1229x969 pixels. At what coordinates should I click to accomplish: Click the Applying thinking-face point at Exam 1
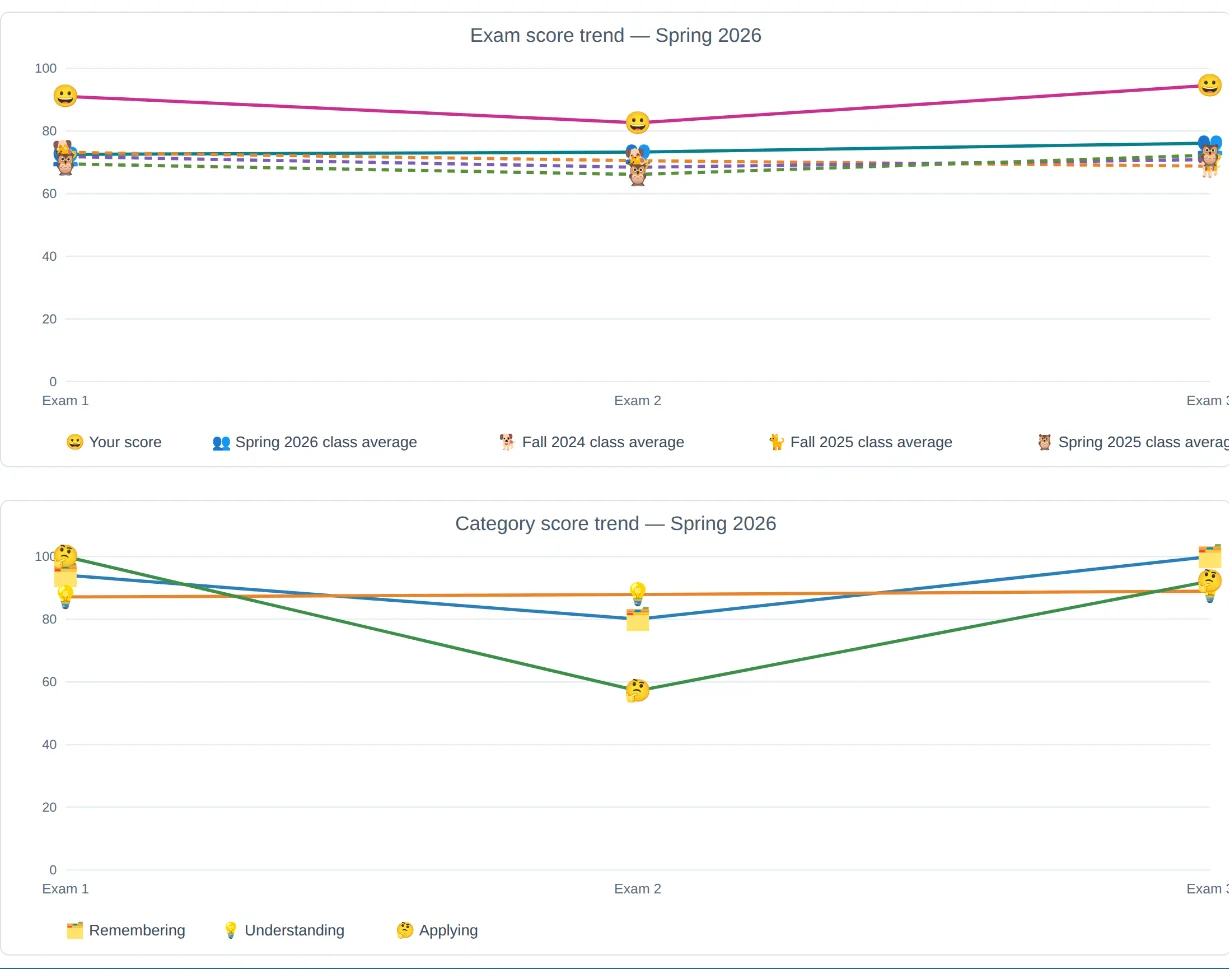tap(65, 556)
